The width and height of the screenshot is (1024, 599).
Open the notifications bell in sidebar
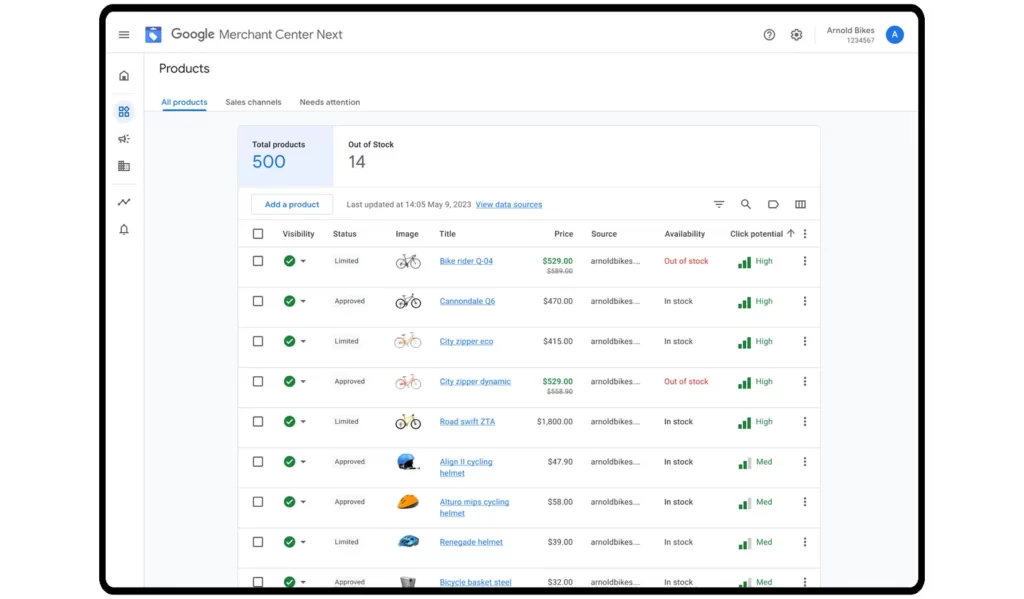point(124,230)
